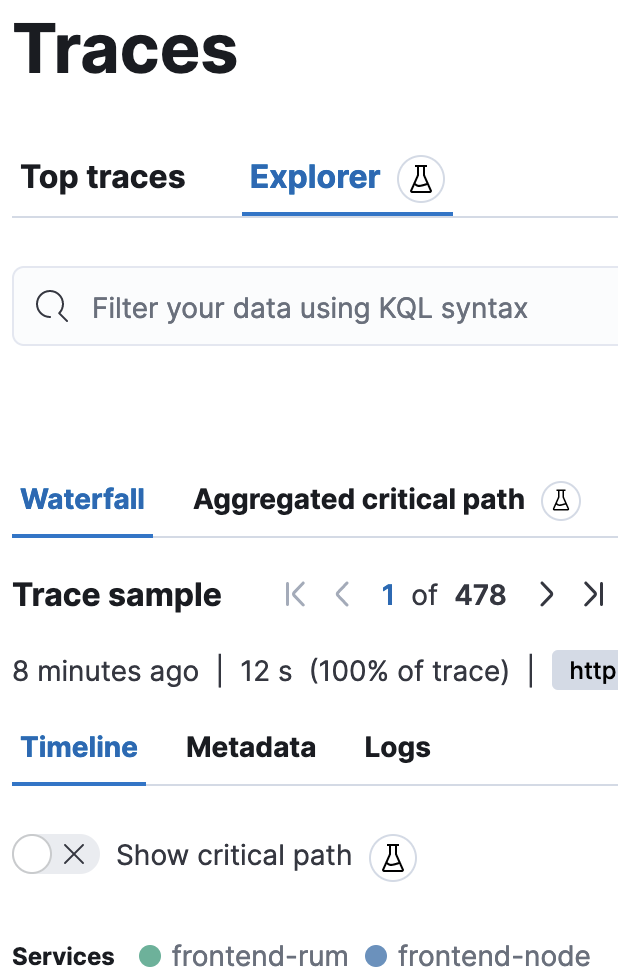Go to the previous trace sample
This screenshot has width=618, height=980.
[341, 594]
